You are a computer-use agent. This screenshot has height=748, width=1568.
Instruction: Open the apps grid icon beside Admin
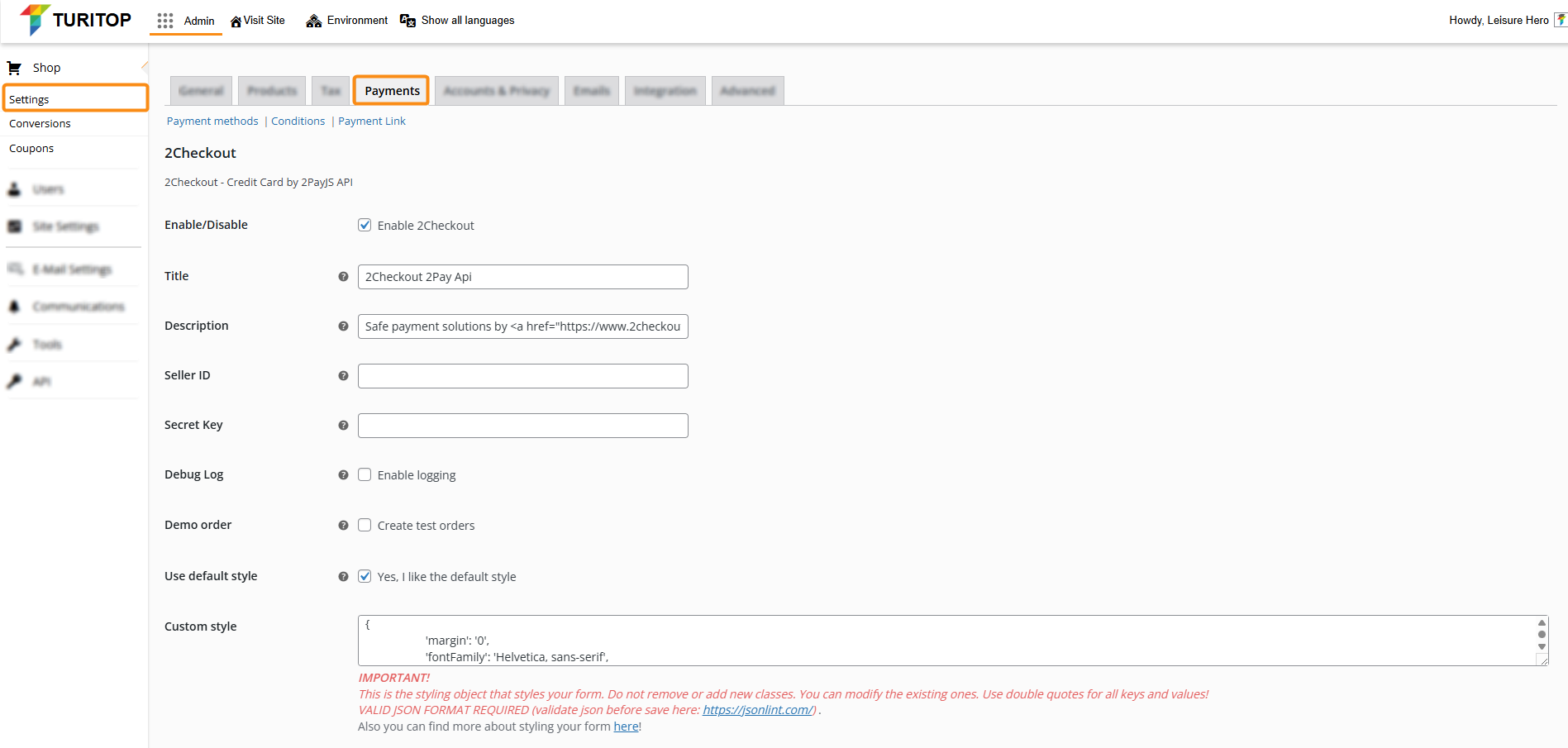click(165, 21)
